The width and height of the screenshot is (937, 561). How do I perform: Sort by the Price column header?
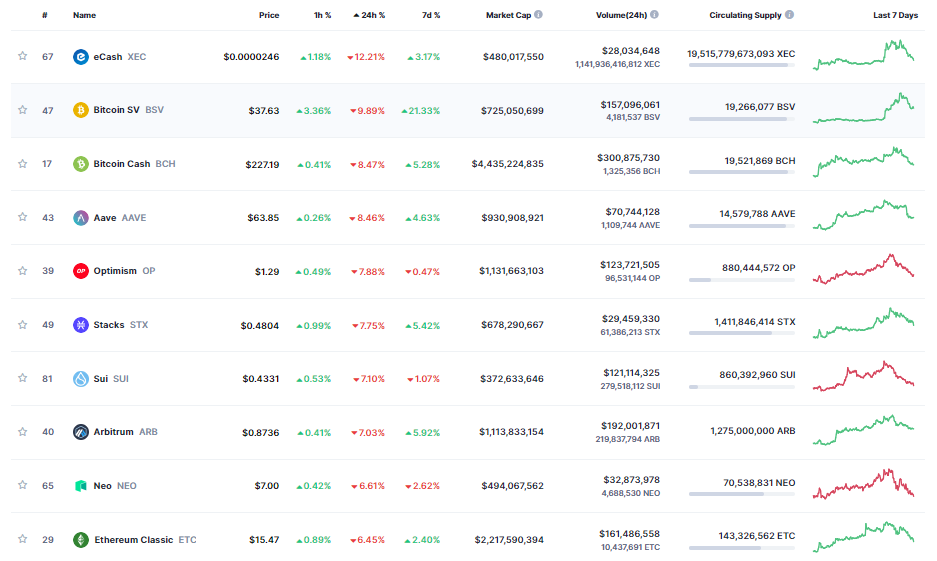269,16
